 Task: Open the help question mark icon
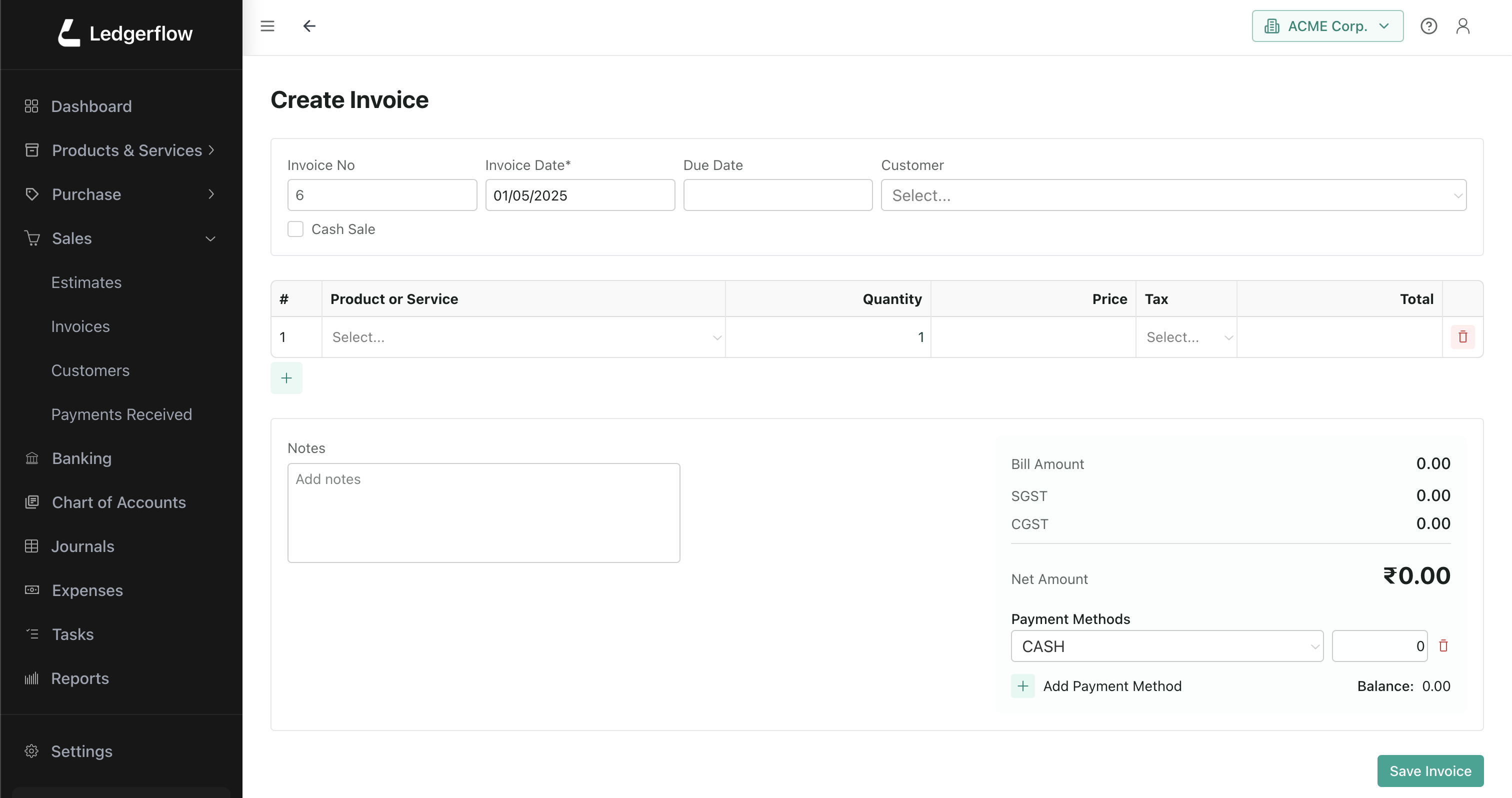1428,26
